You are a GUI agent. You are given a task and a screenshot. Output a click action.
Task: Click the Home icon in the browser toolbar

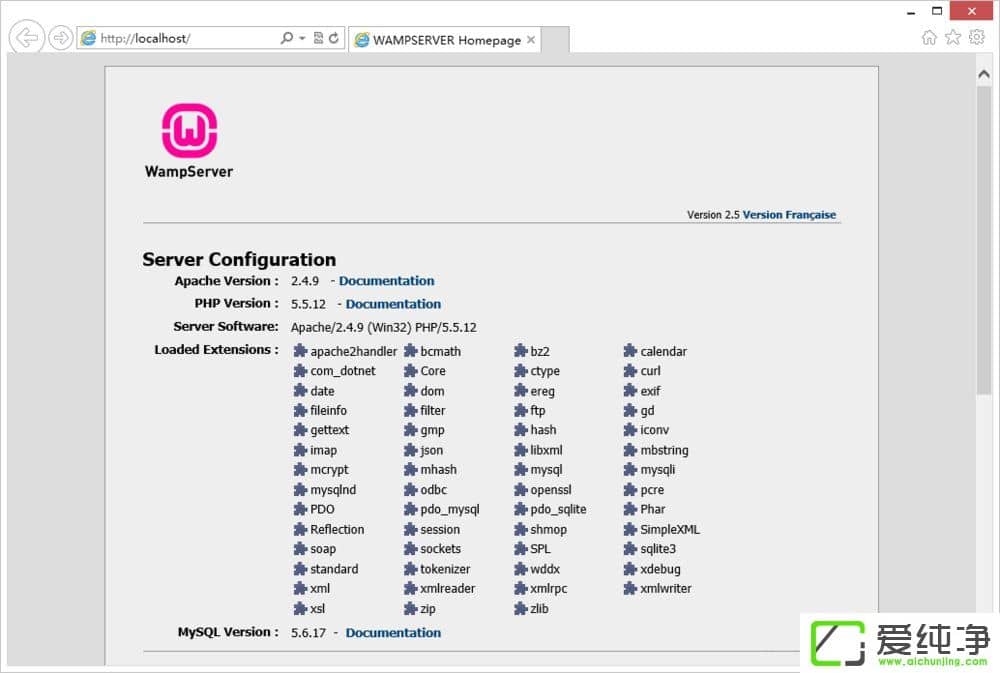[930, 36]
